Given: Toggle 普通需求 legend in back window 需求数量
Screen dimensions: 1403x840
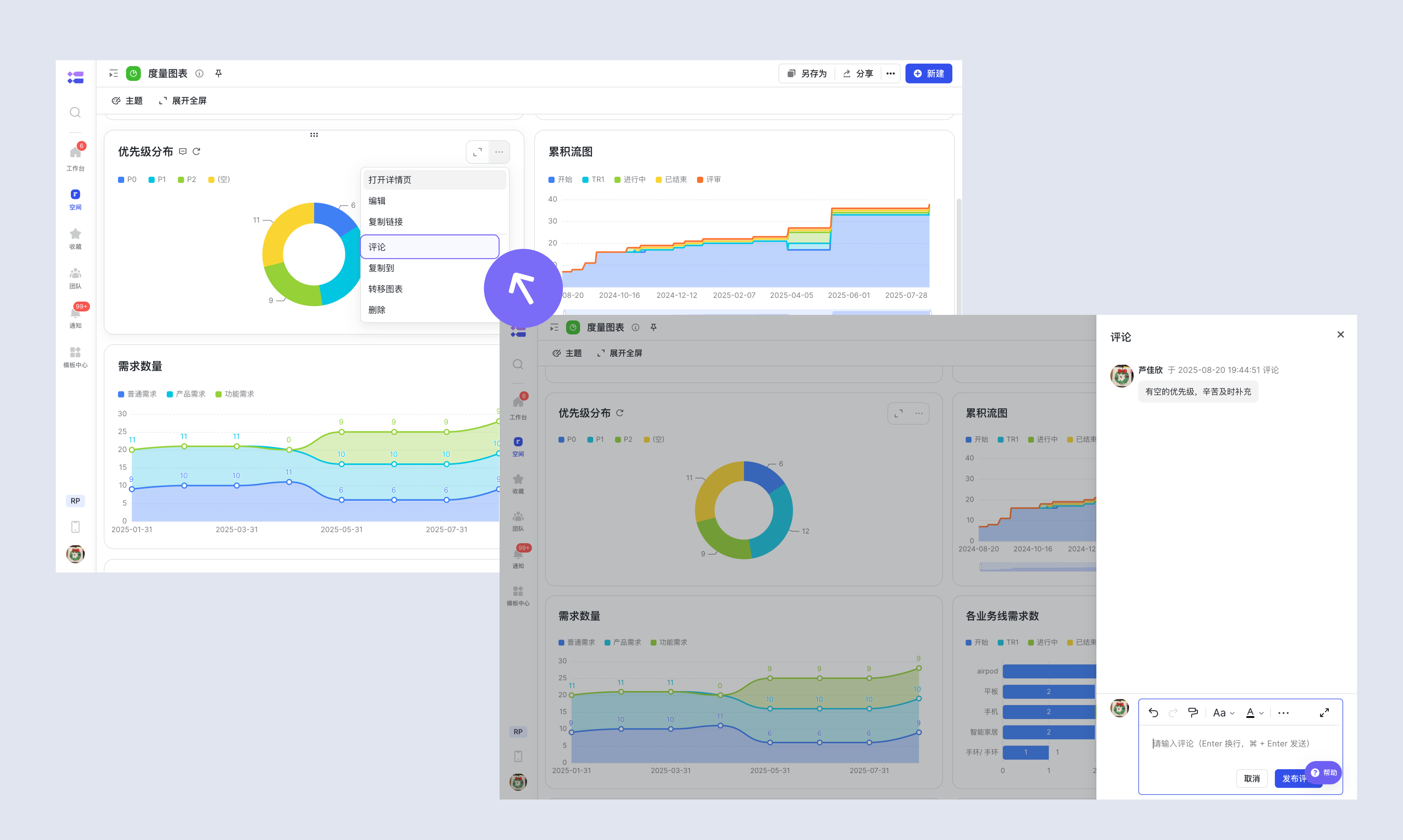Looking at the screenshot, I should [x=137, y=394].
